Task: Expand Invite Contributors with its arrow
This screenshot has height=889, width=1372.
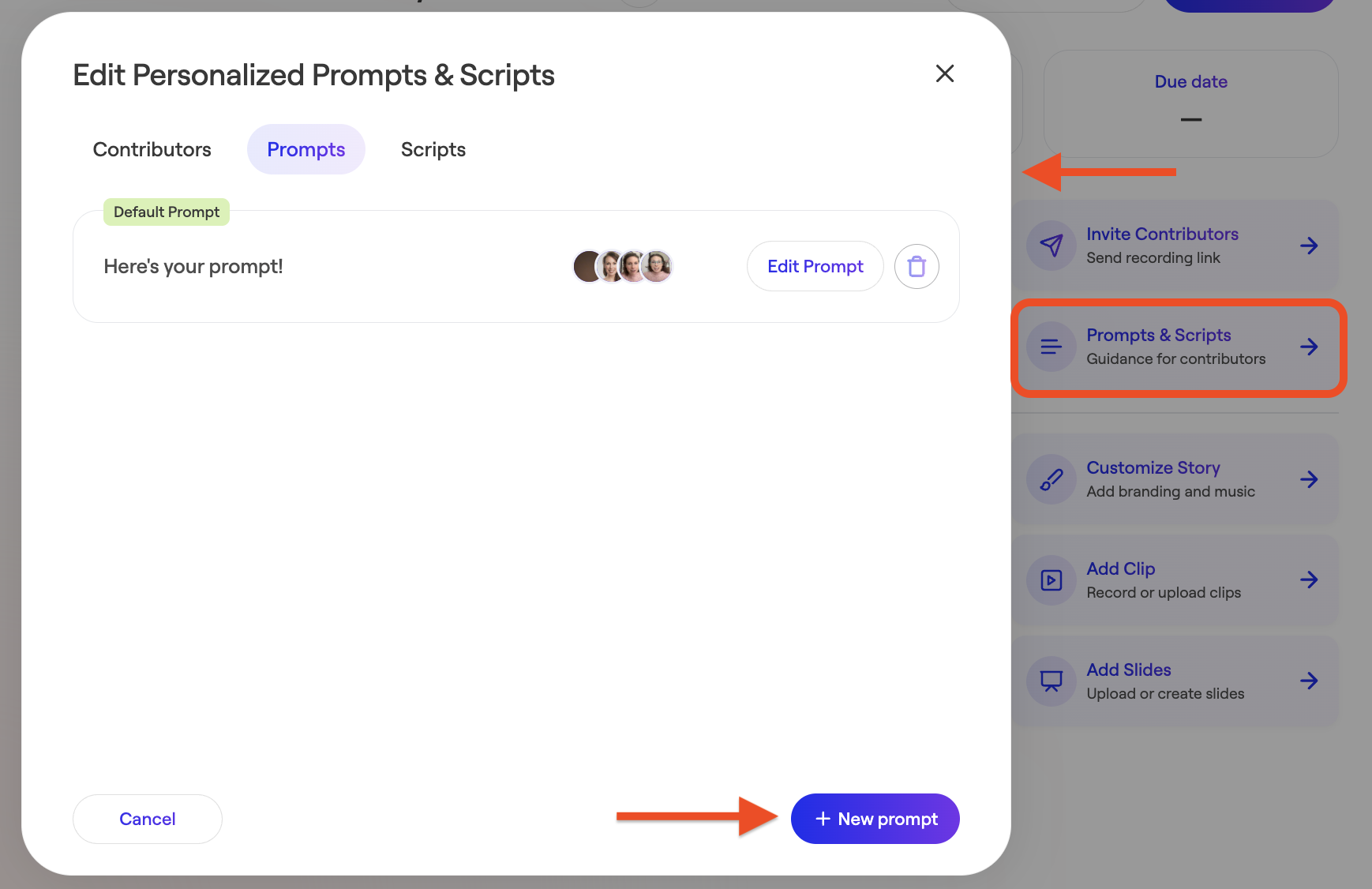Action: click(1309, 246)
